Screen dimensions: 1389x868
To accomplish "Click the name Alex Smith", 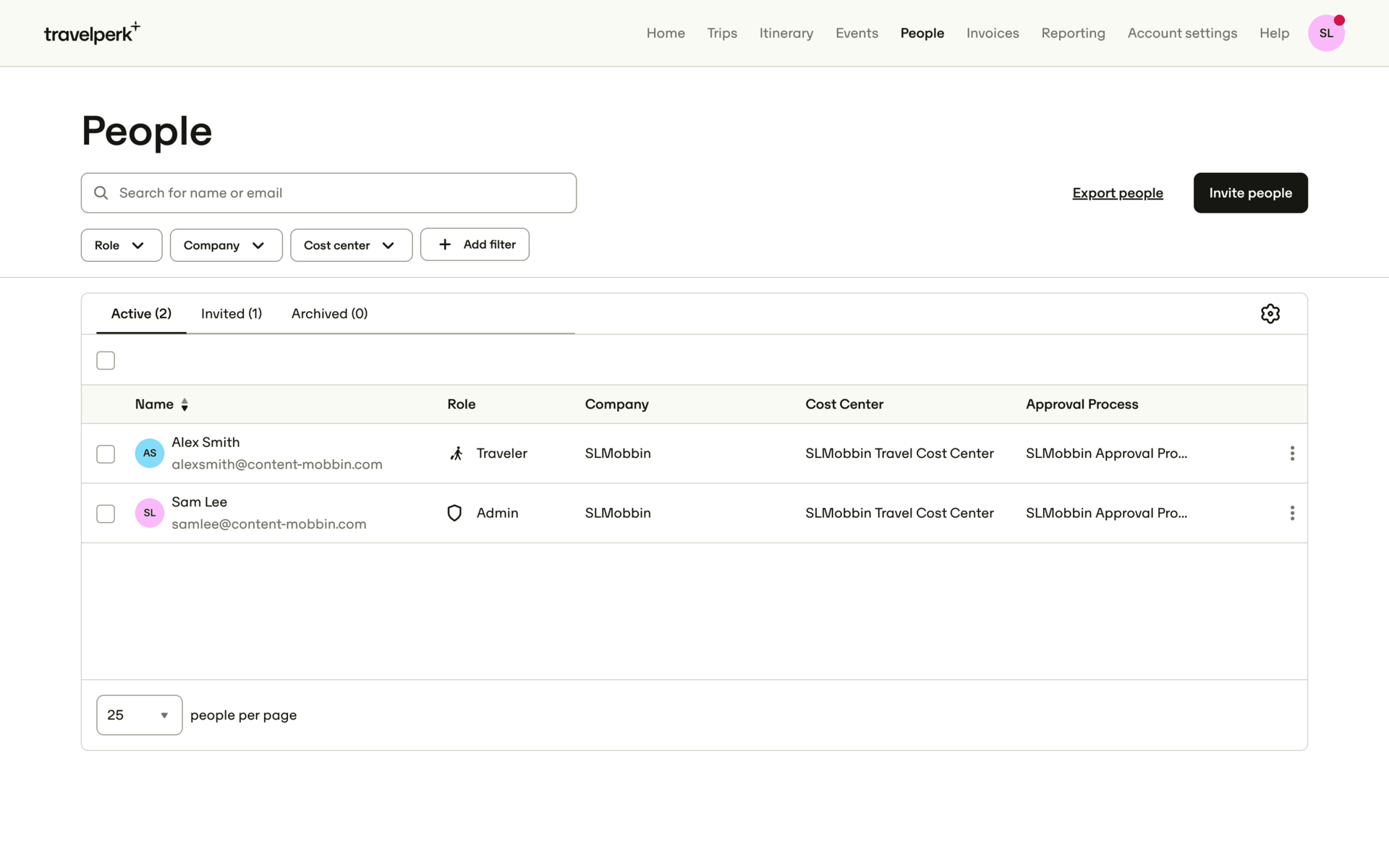I will [x=205, y=442].
